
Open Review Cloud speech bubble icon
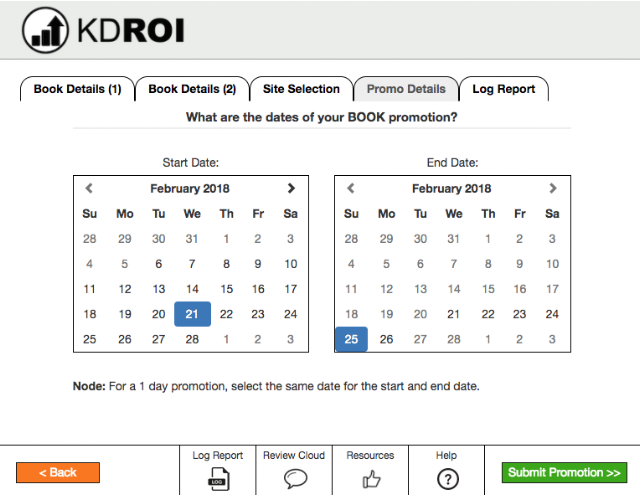tap(295, 478)
